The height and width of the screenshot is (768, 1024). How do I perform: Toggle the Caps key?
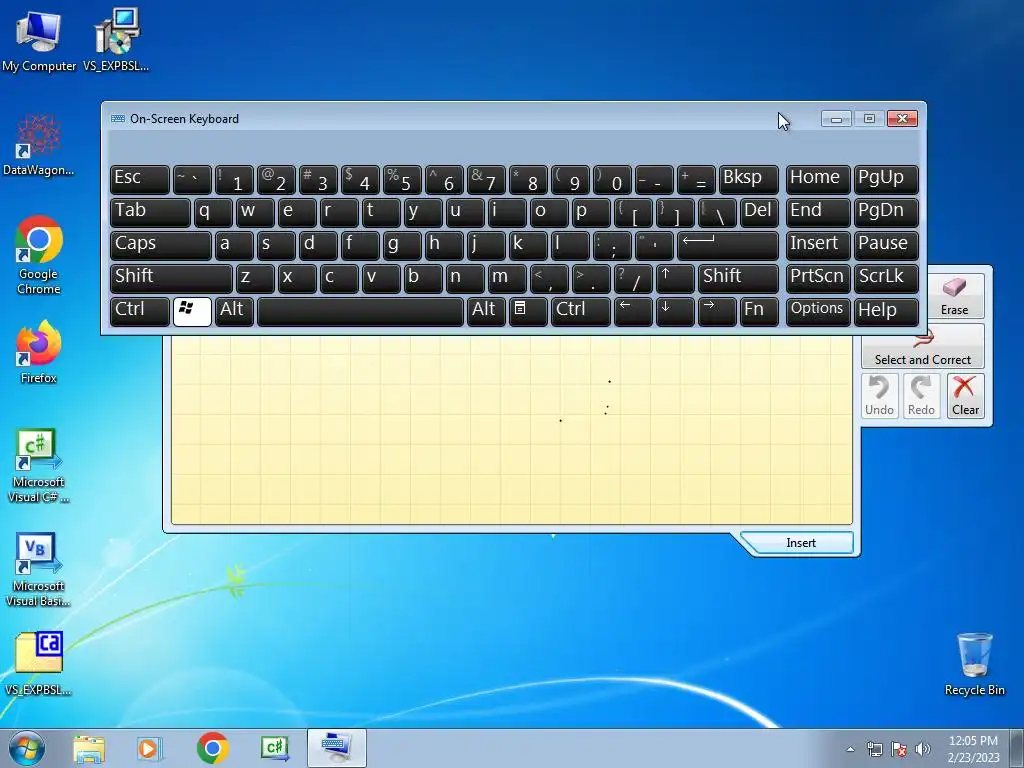tap(160, 246)
